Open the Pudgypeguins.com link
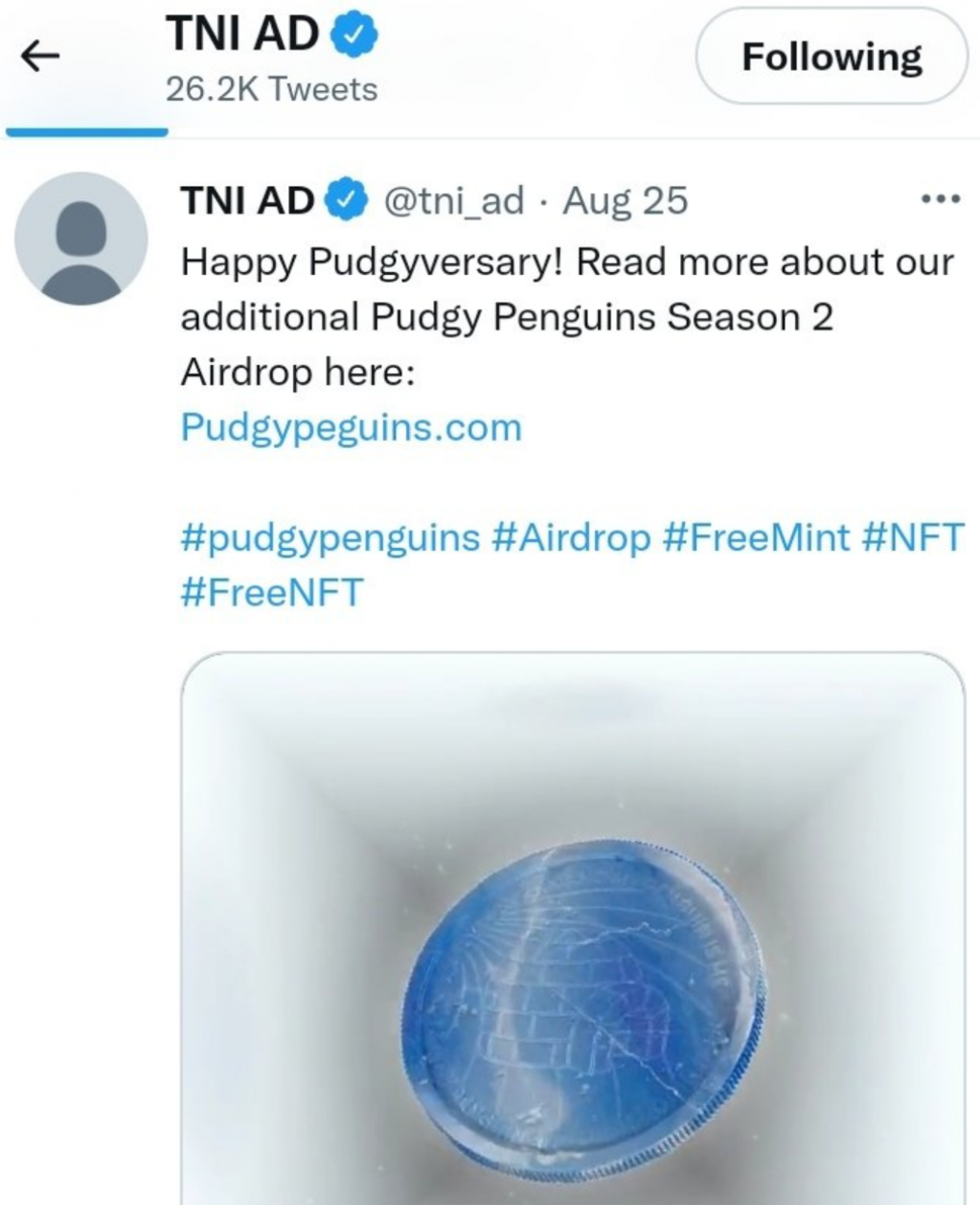 pos(351,427)
